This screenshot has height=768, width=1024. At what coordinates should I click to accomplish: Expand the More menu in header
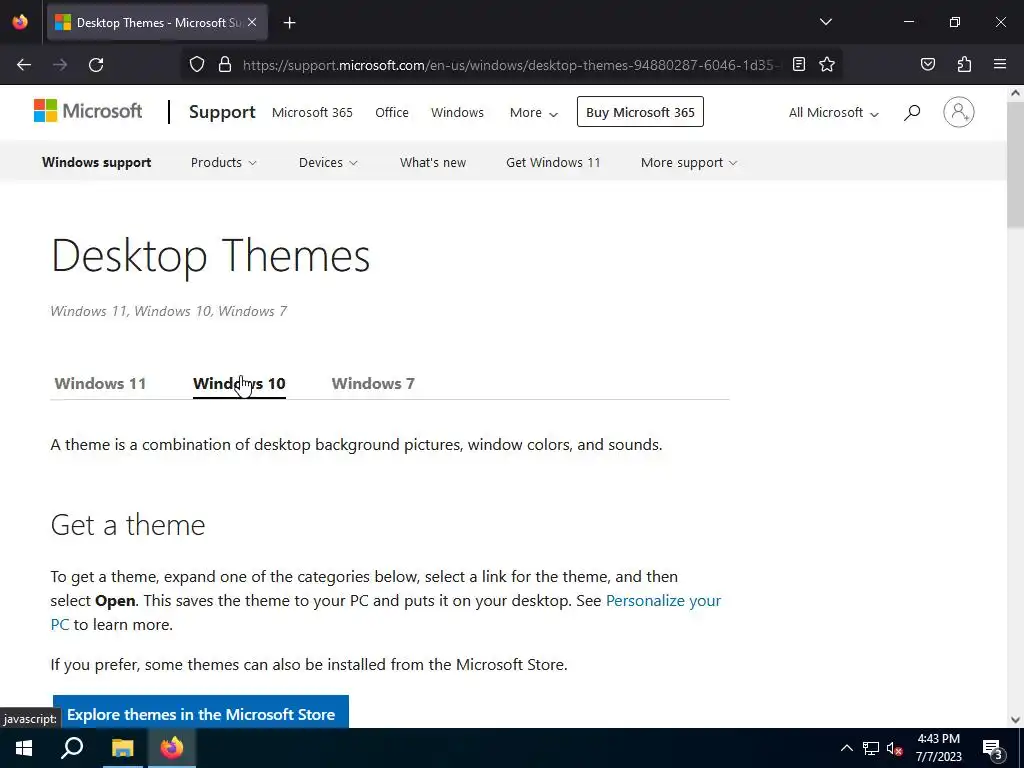[534, 112]
